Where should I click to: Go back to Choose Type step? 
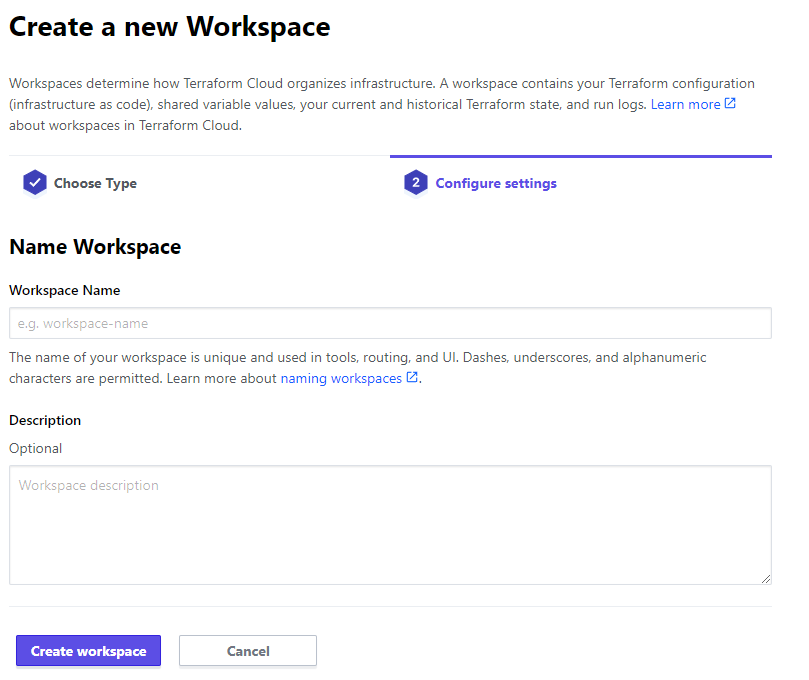(x=80, y=183)
